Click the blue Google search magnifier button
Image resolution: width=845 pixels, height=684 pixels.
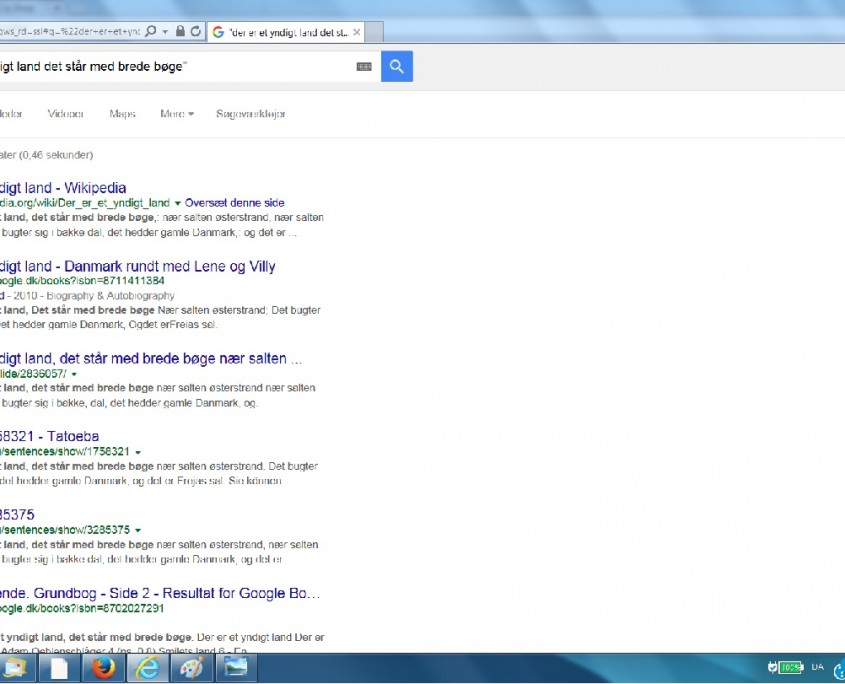(396, 67)
